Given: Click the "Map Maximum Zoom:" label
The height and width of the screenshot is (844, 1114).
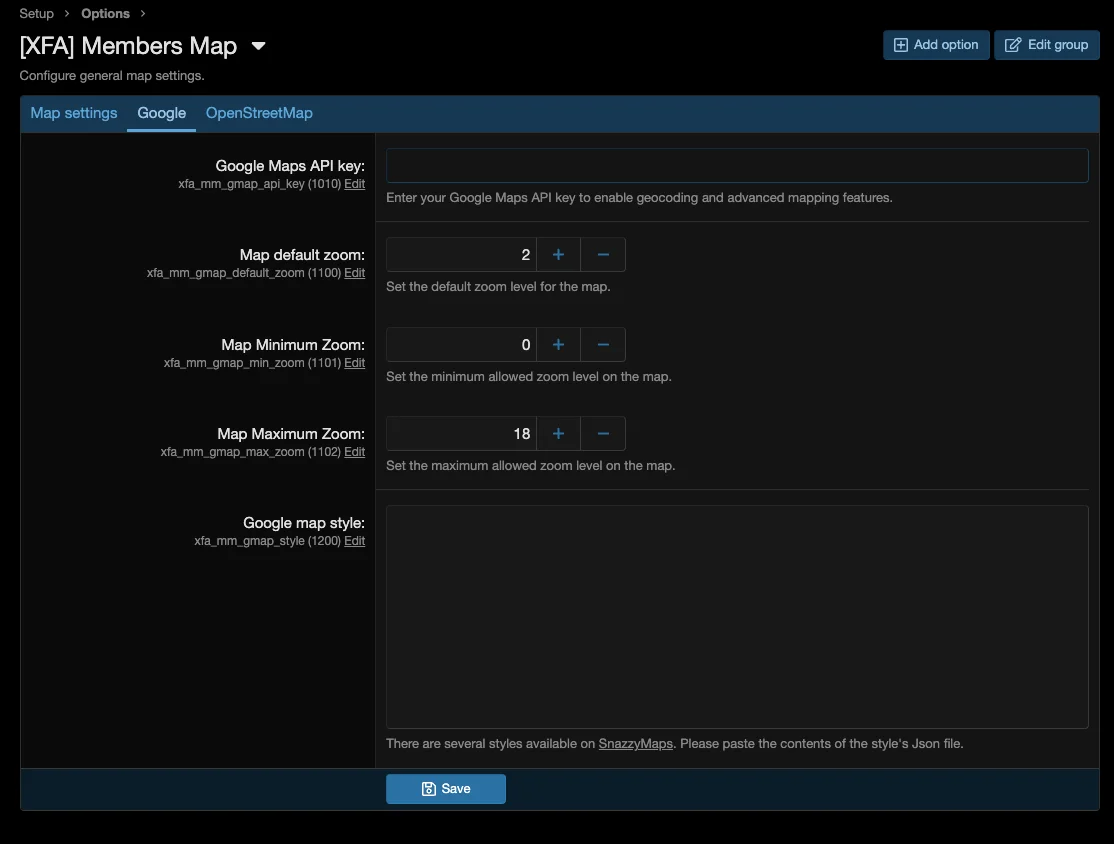Looking at the screenshot, I should coord(291,433).
